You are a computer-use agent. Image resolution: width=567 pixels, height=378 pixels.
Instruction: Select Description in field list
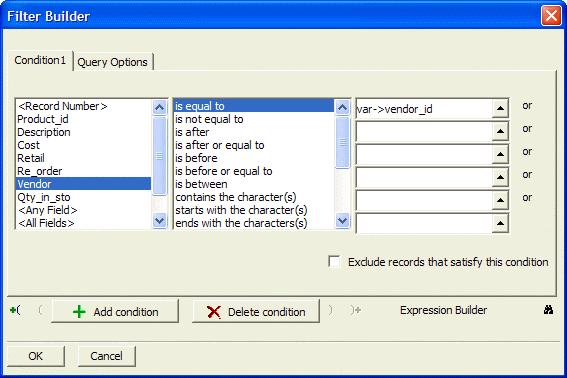coord(84,132)
